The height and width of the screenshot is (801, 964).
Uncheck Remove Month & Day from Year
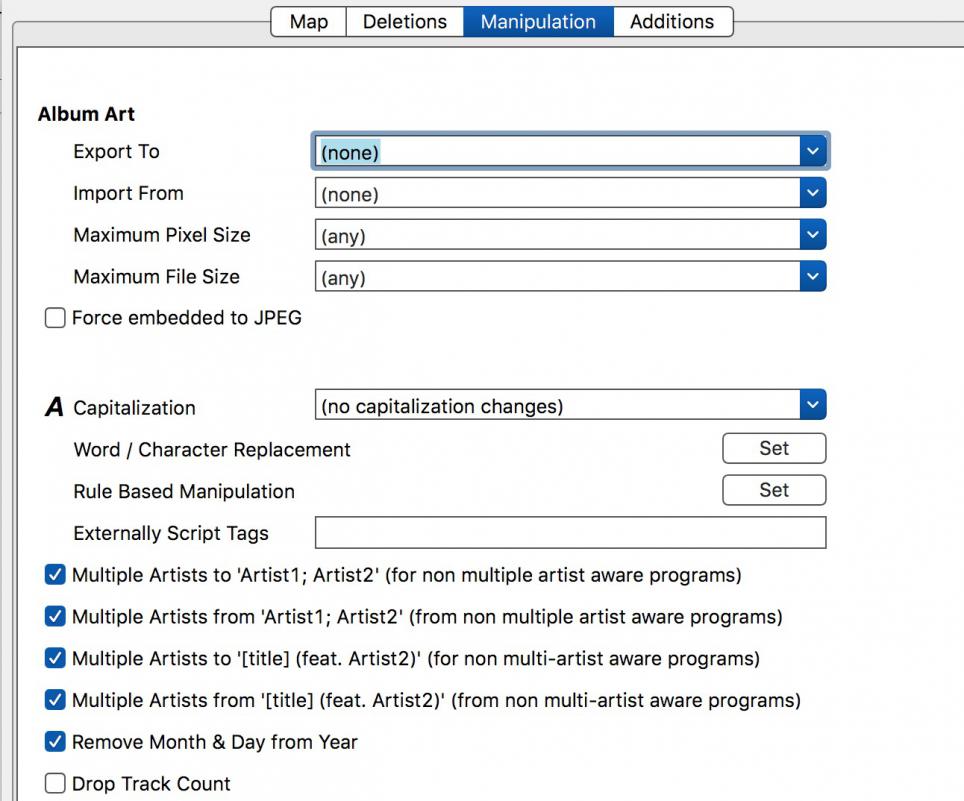[x=55, y=742]
